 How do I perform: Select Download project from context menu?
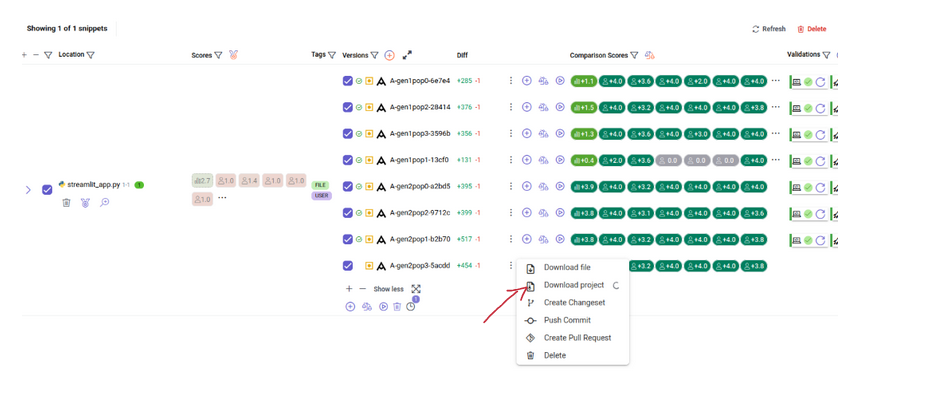573,285
